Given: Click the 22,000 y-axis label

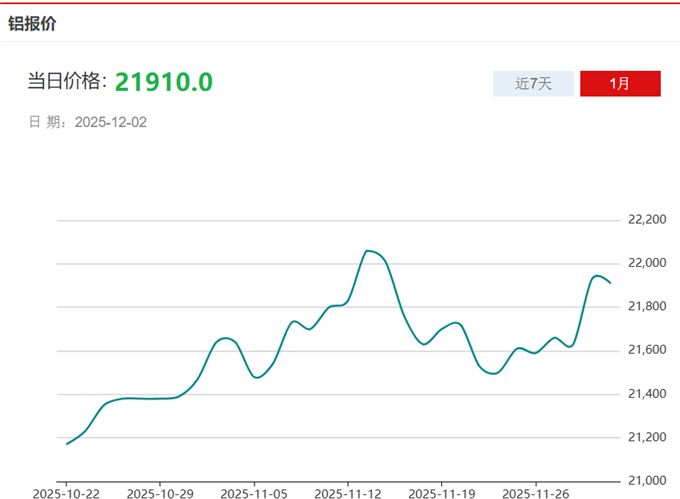Looking at the screenshot, I should click(x=646, y=263).
